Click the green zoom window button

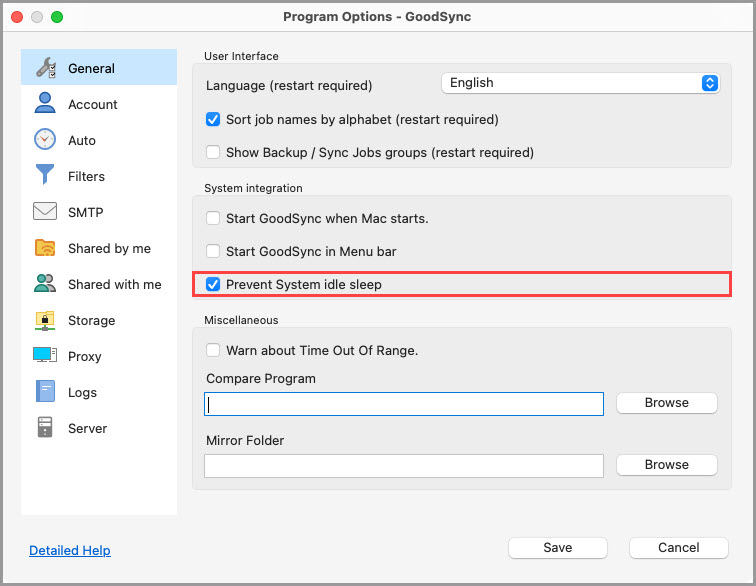(57, 17)
